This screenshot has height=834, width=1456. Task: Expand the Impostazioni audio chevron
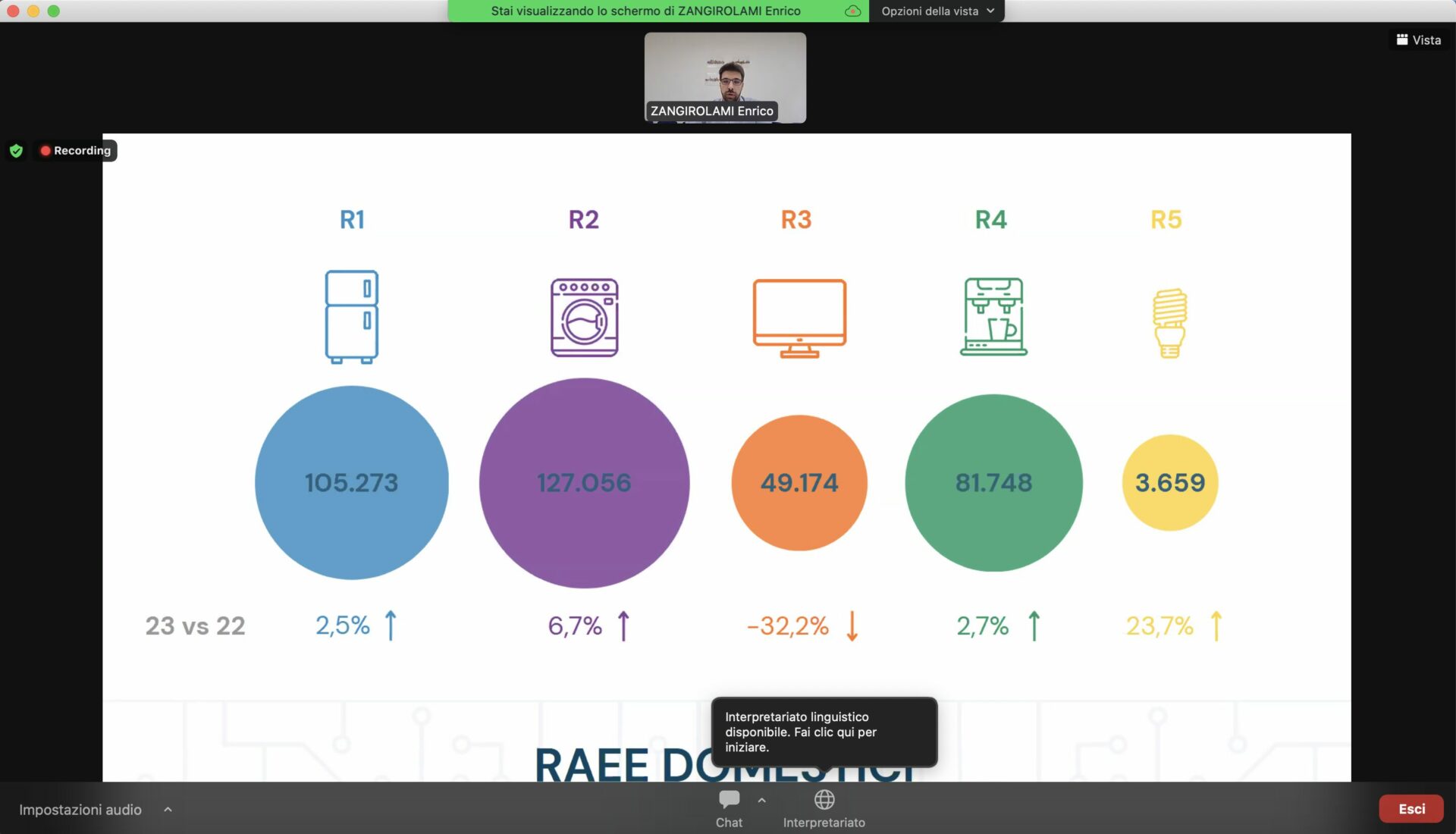pos(168,810)
